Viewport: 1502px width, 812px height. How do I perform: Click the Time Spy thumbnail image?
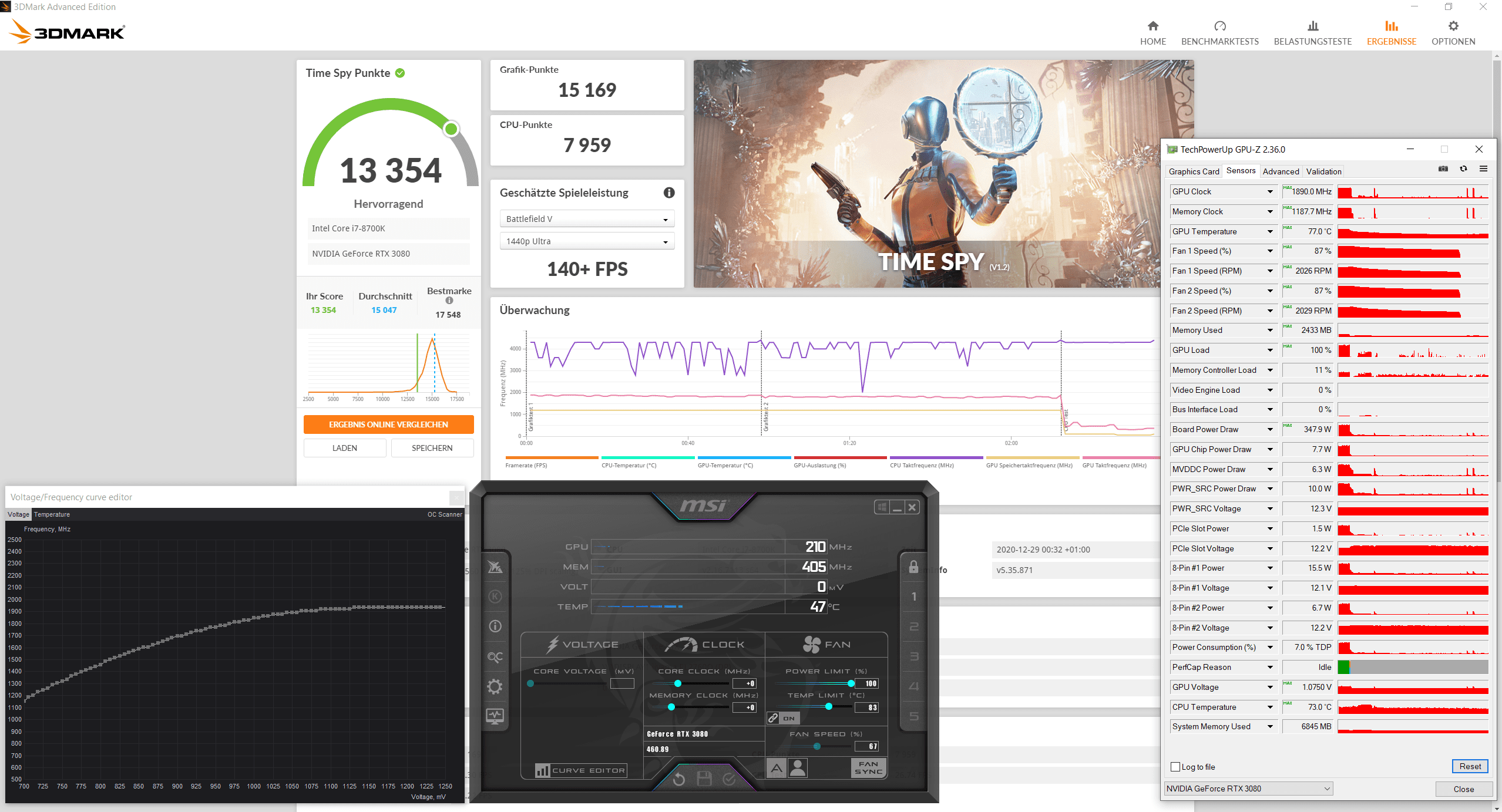[943, 174]
